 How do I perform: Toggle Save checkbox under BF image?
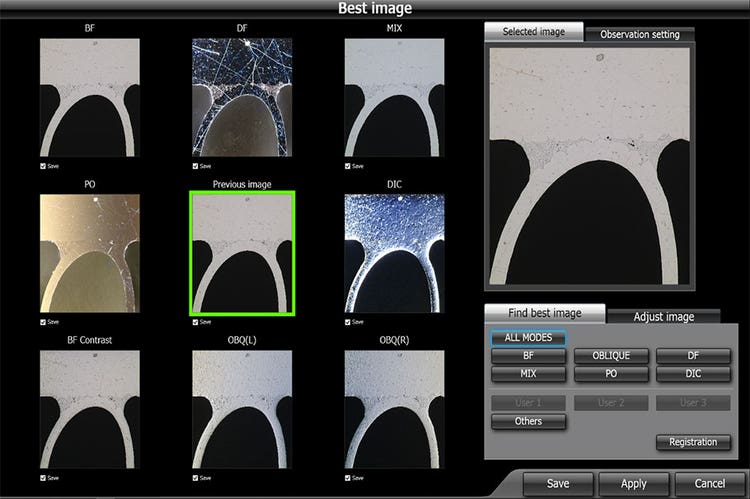click(x=43, y=166)
